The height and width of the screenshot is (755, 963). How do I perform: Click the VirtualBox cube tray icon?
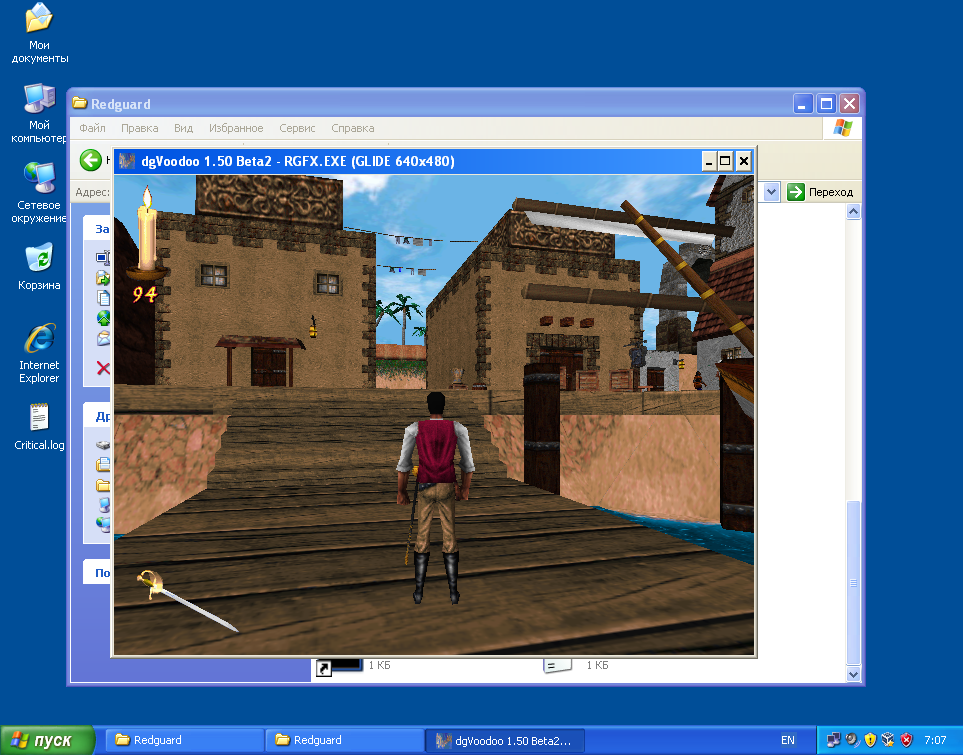click(x=887, y=740)
